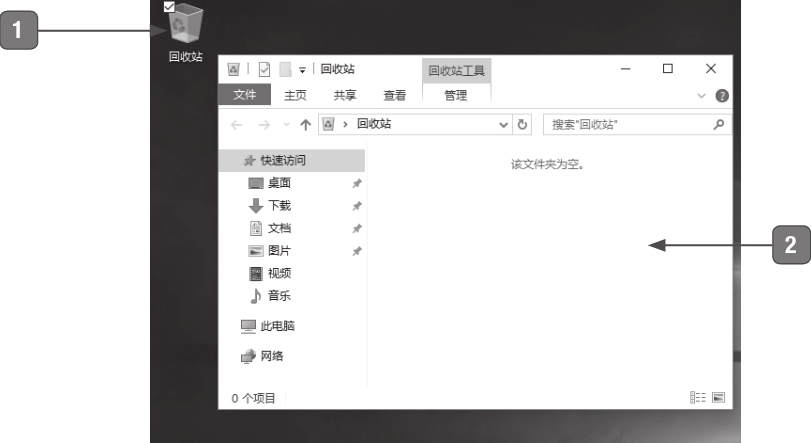The image size is (811, 443).
Task: Click the up-arrow to go to parent folder
Action: (x=305, y=124)
